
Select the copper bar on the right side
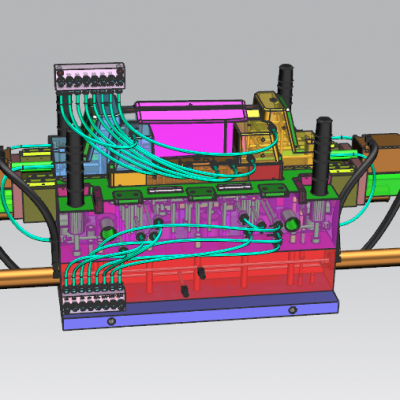pos(368,258)
